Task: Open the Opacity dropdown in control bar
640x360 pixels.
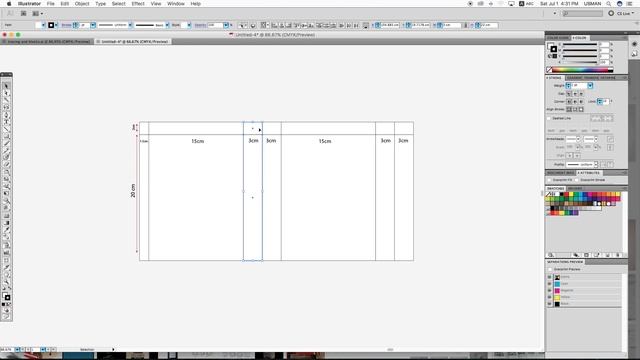Action: (226, 25)
